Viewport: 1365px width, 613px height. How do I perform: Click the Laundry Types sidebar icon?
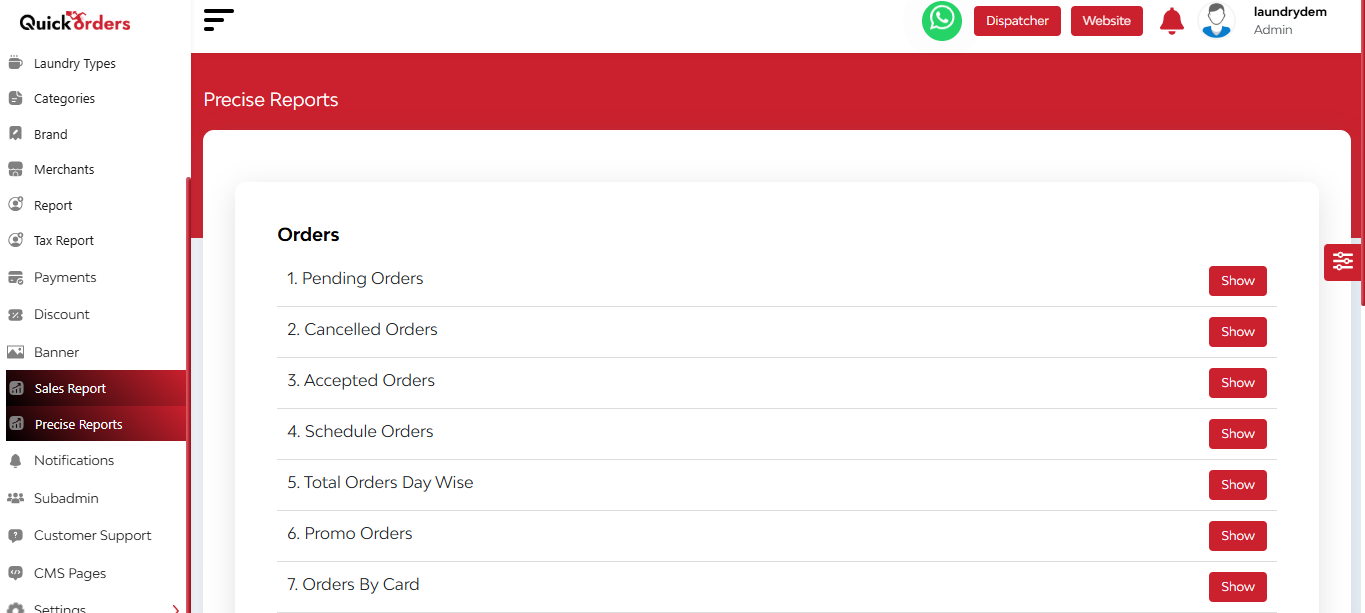coord(15,63)
